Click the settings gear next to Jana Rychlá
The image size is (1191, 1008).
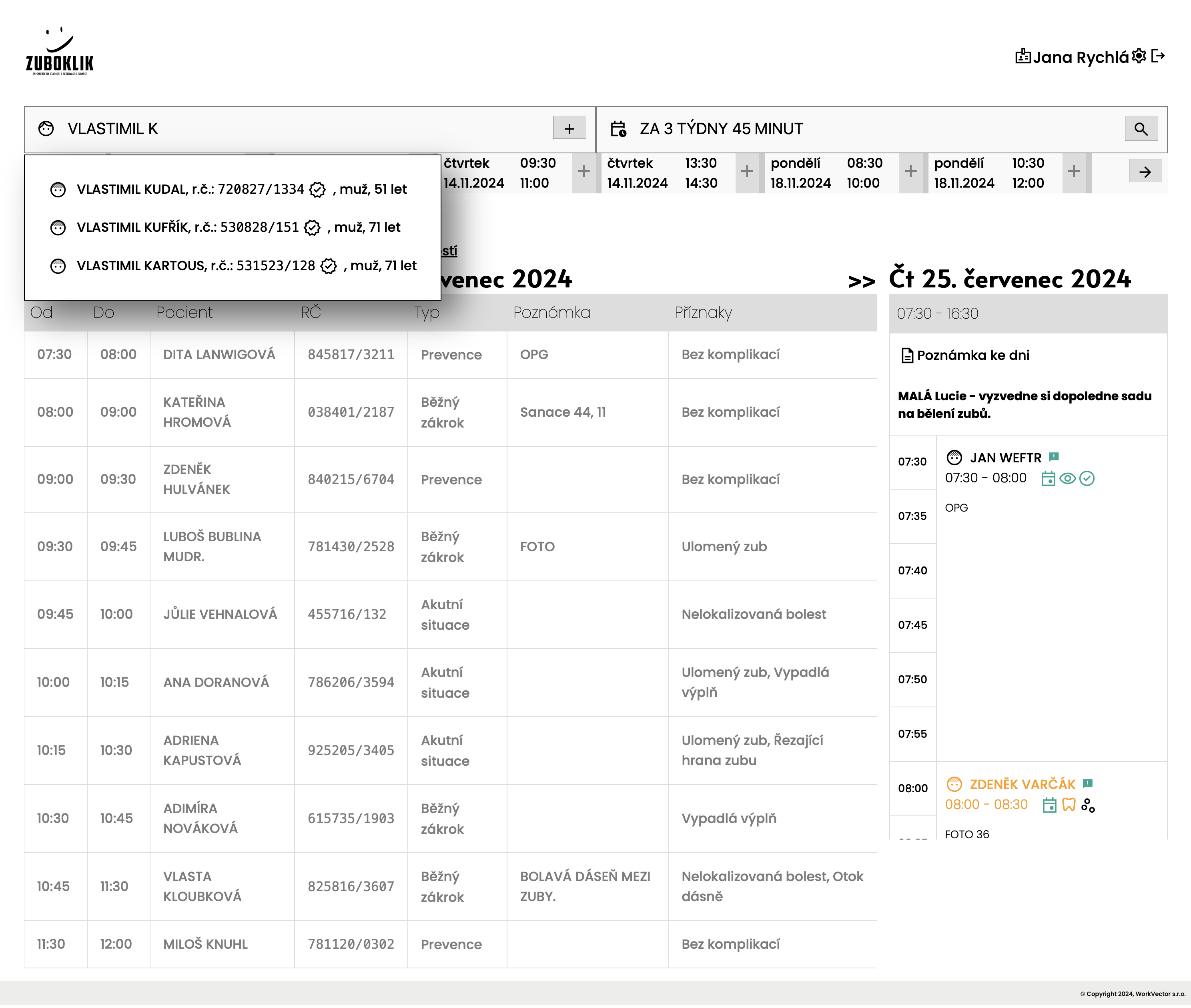(1139, 56)
